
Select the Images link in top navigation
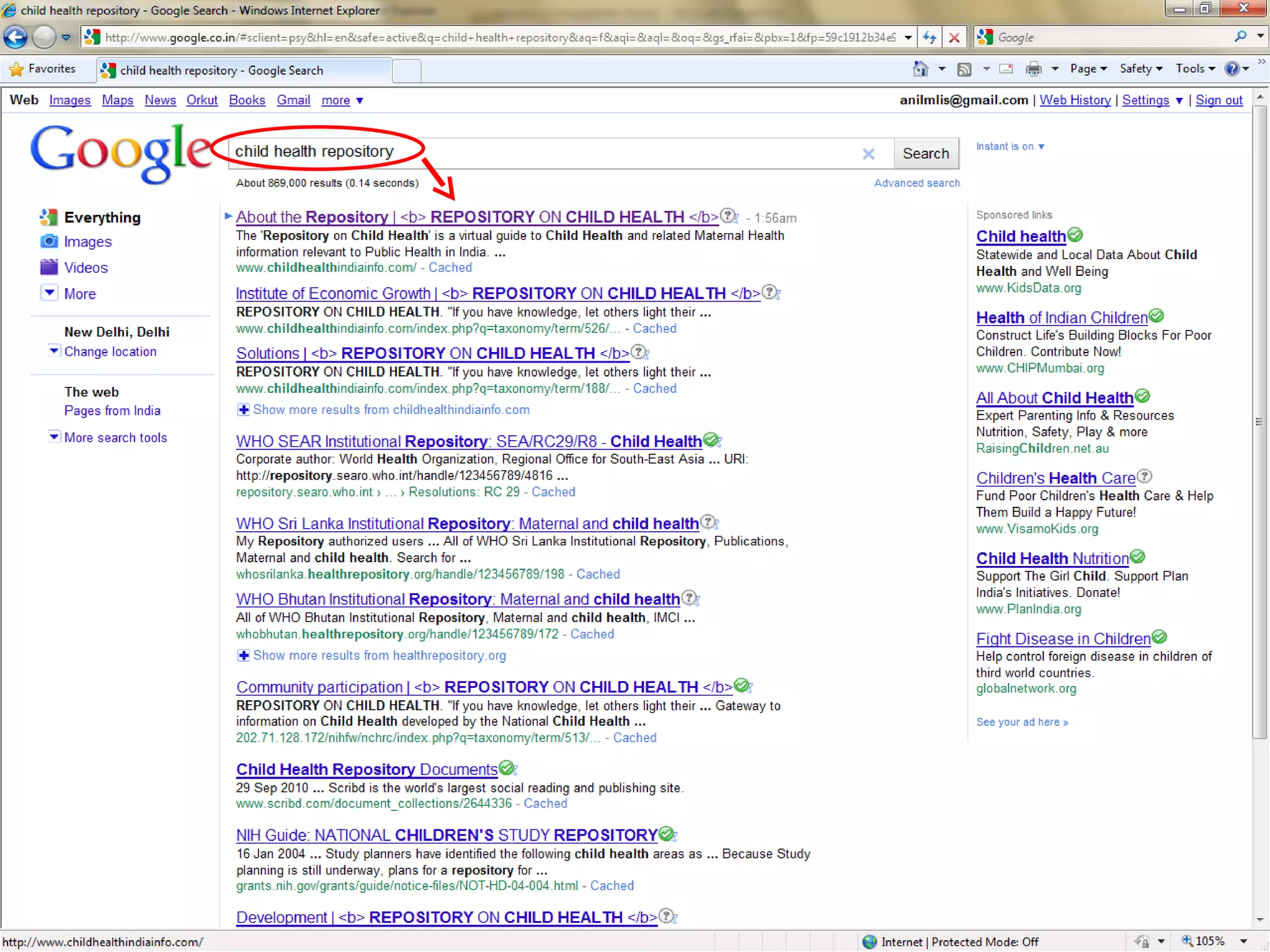tap(69, 100)
